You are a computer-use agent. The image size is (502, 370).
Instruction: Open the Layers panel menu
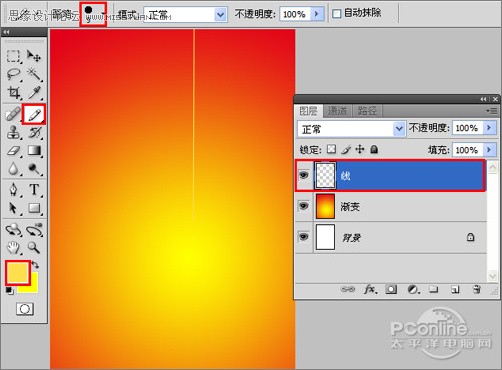coord(492,110)
